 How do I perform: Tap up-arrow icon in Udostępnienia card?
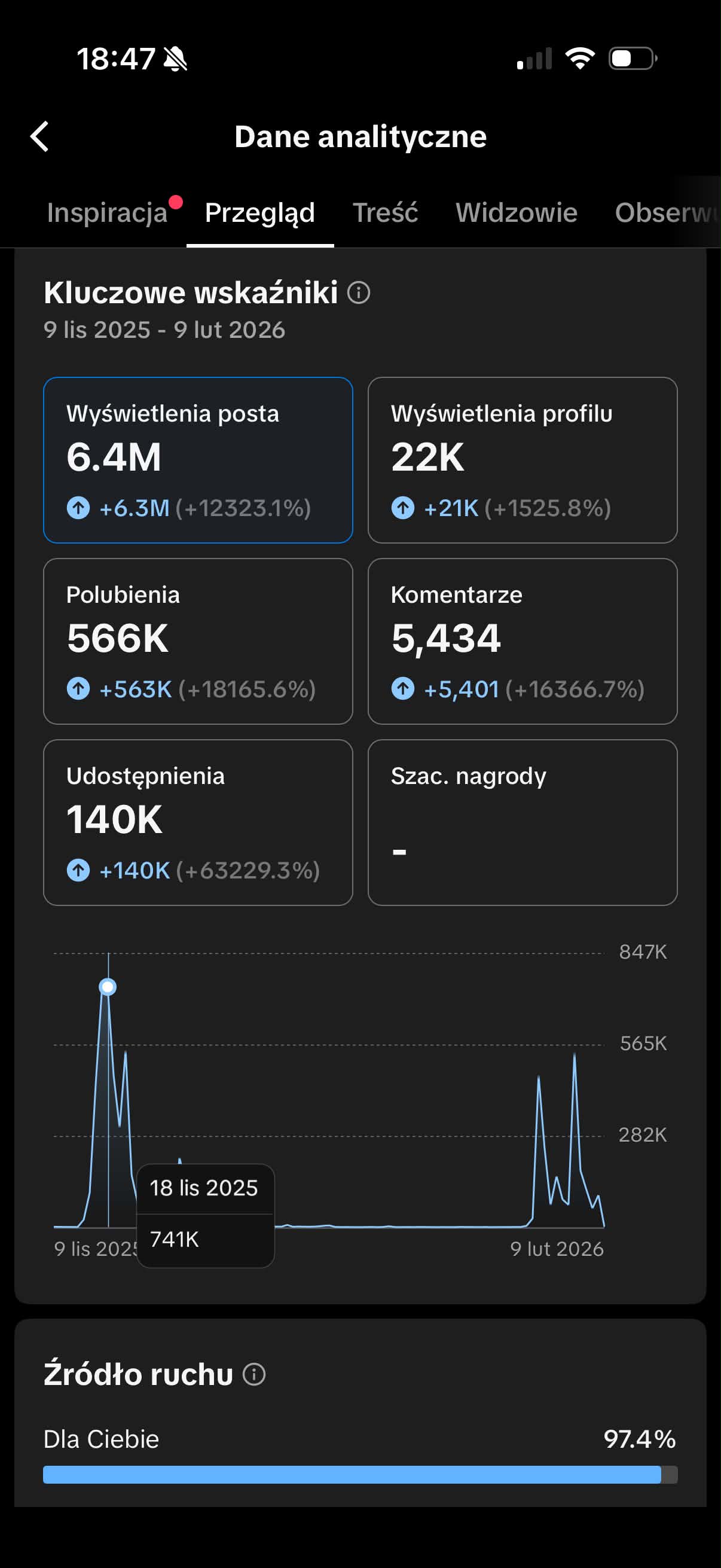(78, 871)
